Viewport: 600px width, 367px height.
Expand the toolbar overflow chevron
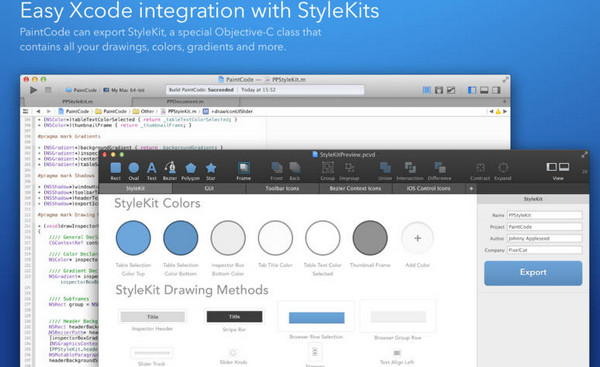(585, 171)
